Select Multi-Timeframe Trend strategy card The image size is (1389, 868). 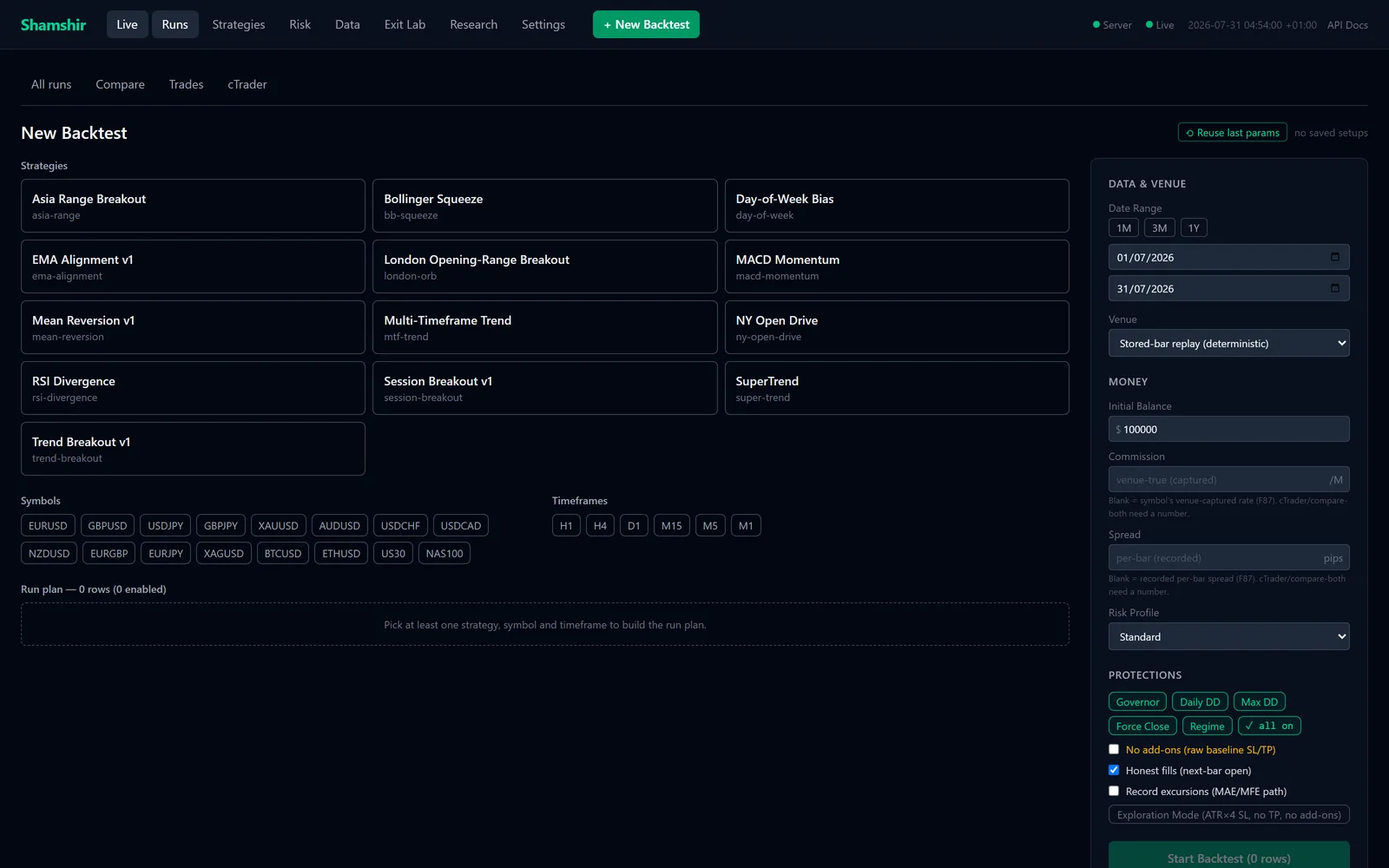coord(544,327)
